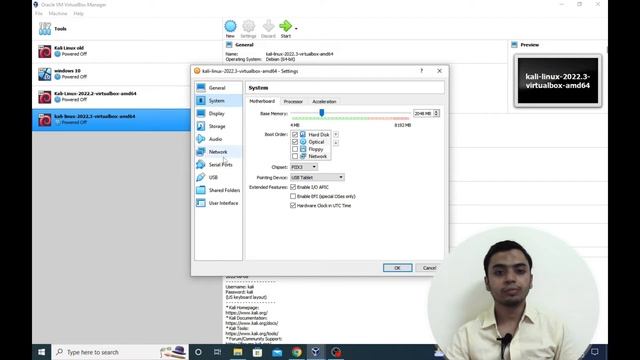Open the General section header in details

pos(244,45)
